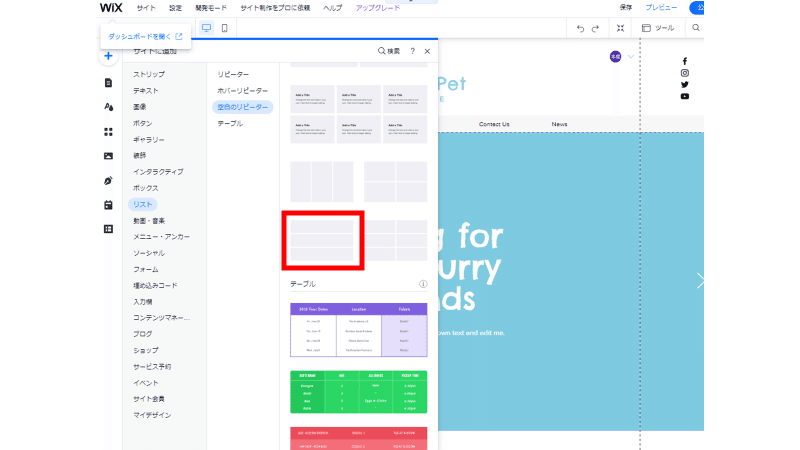Viewport: 800px width, 450px height.
Task: Click the Wix logo
Action: click(x=111, y=8)
